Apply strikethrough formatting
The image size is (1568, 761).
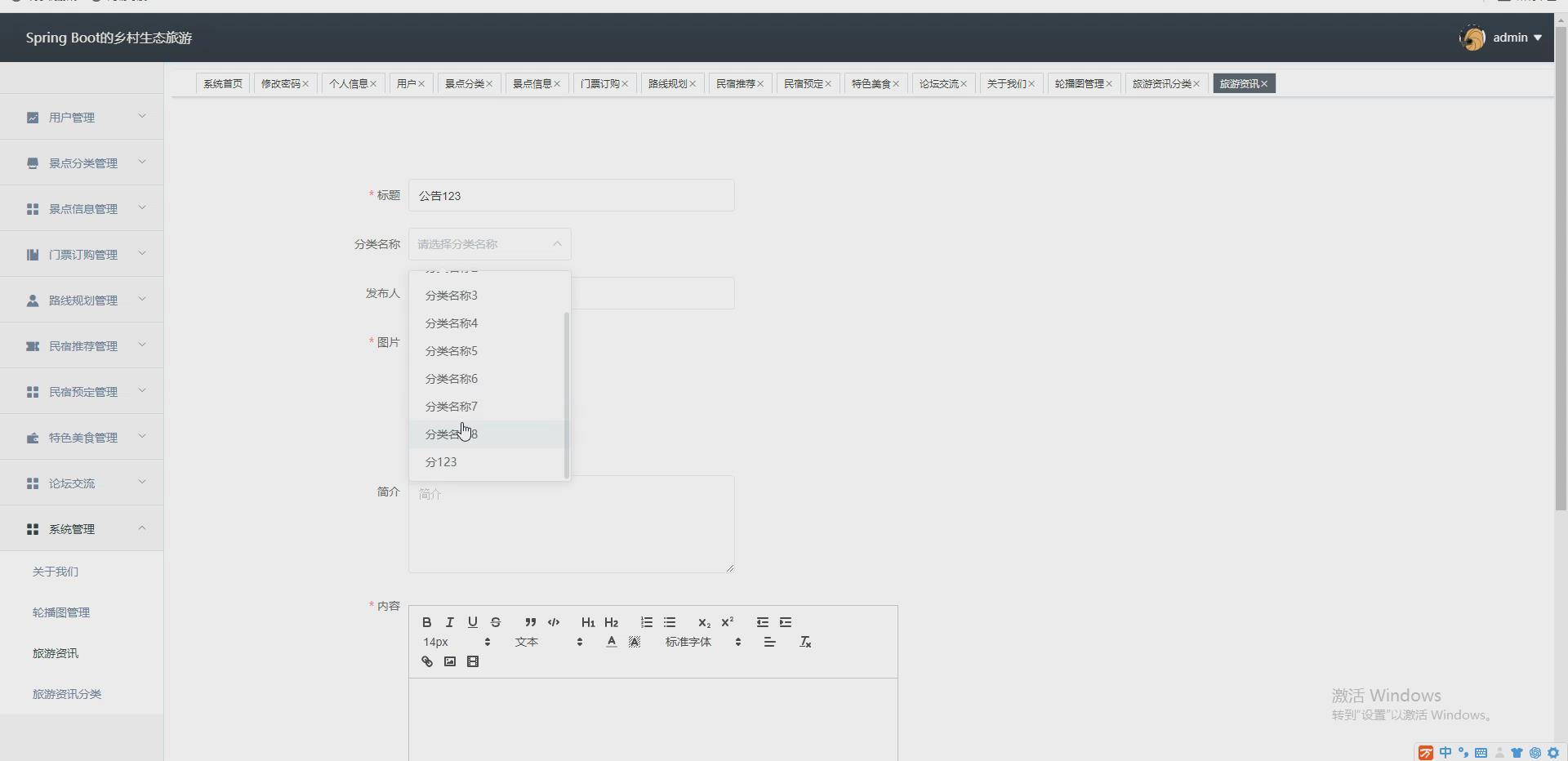(497, 622)
